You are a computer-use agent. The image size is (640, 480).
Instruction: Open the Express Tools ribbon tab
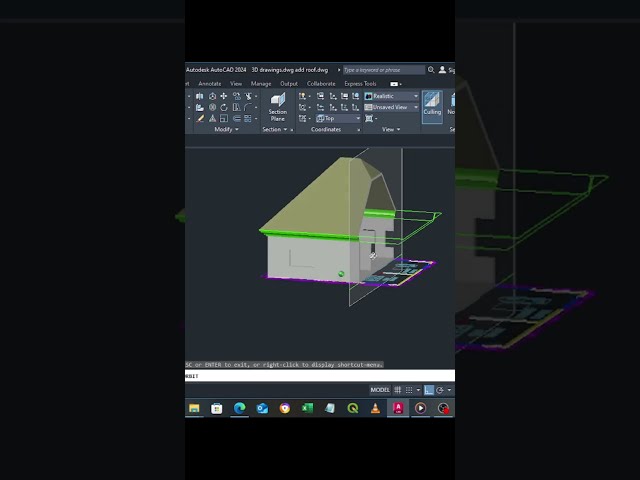pyautogui.click(x=360, y=84)
